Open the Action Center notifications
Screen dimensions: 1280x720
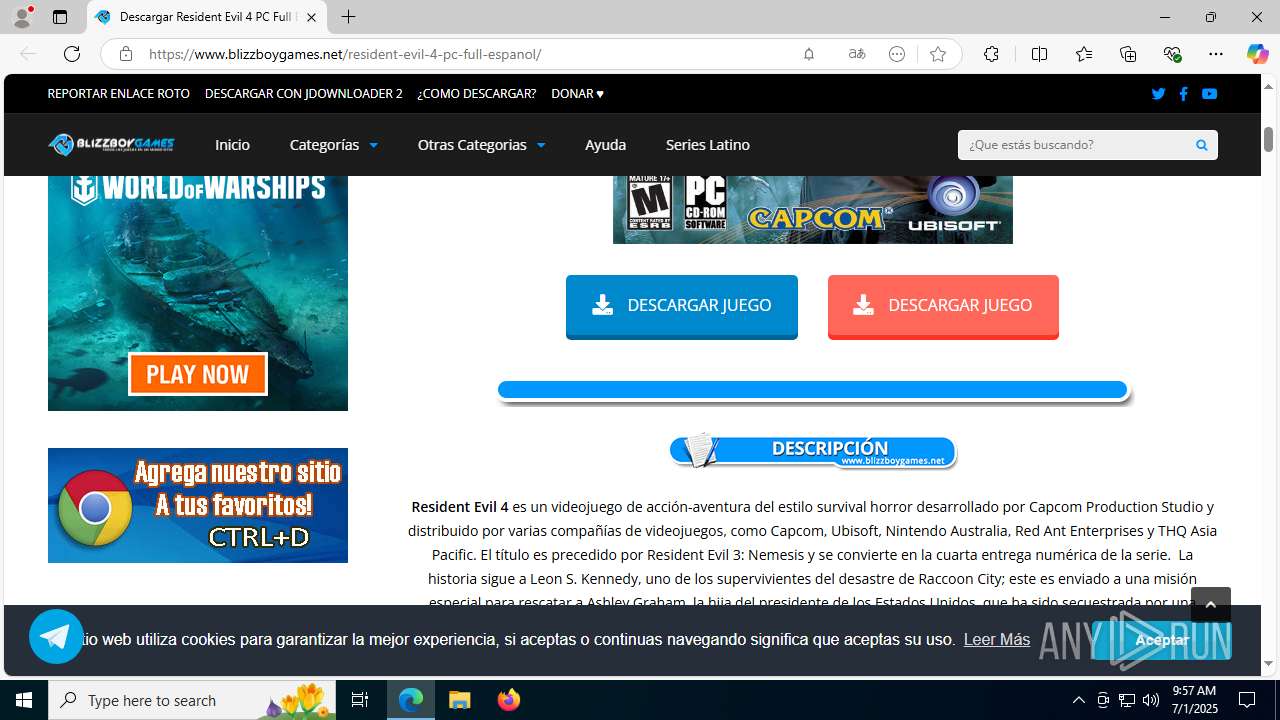1247,700
